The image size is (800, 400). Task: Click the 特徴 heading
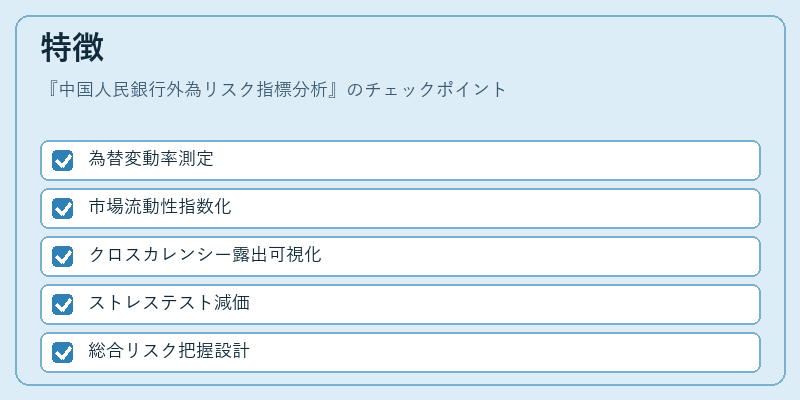tap(72, 48)
